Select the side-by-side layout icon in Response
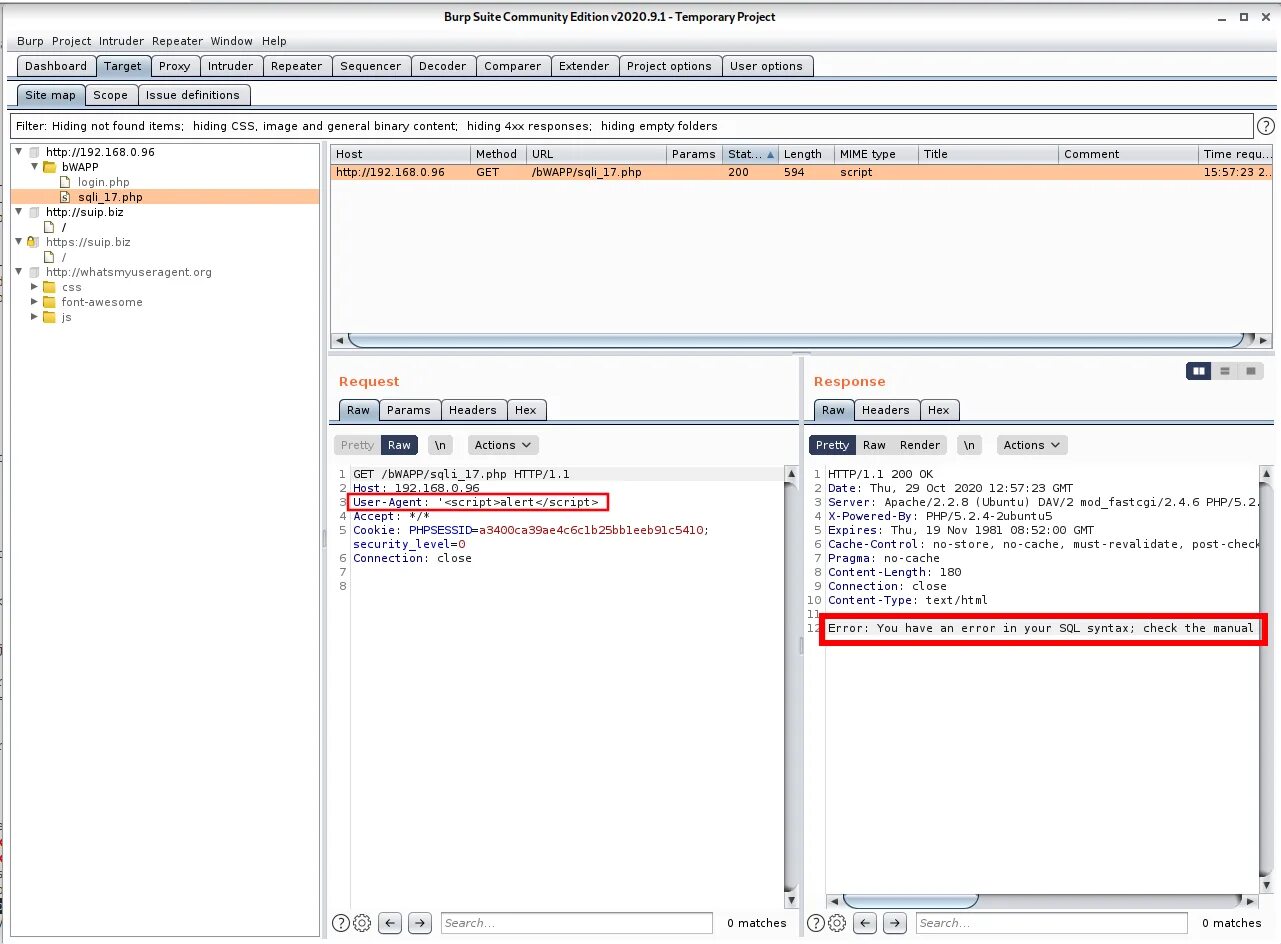Screen dimensions: 1281x944 click(1199, 371)
